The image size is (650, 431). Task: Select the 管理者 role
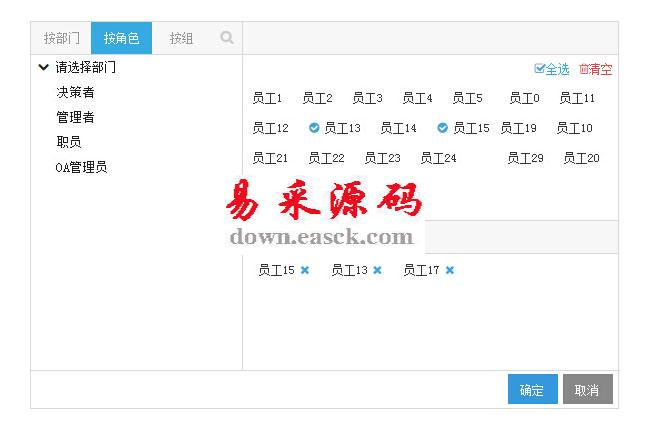pos(75,117)
